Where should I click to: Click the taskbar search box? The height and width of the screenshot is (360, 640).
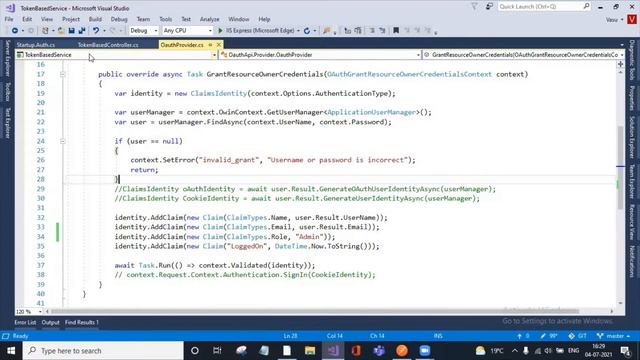(103, 351)
